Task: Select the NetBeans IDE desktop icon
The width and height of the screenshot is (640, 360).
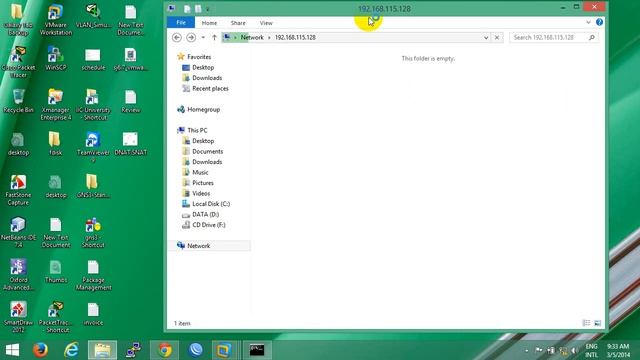Action: pyautogui.click(x=18, y=233)
